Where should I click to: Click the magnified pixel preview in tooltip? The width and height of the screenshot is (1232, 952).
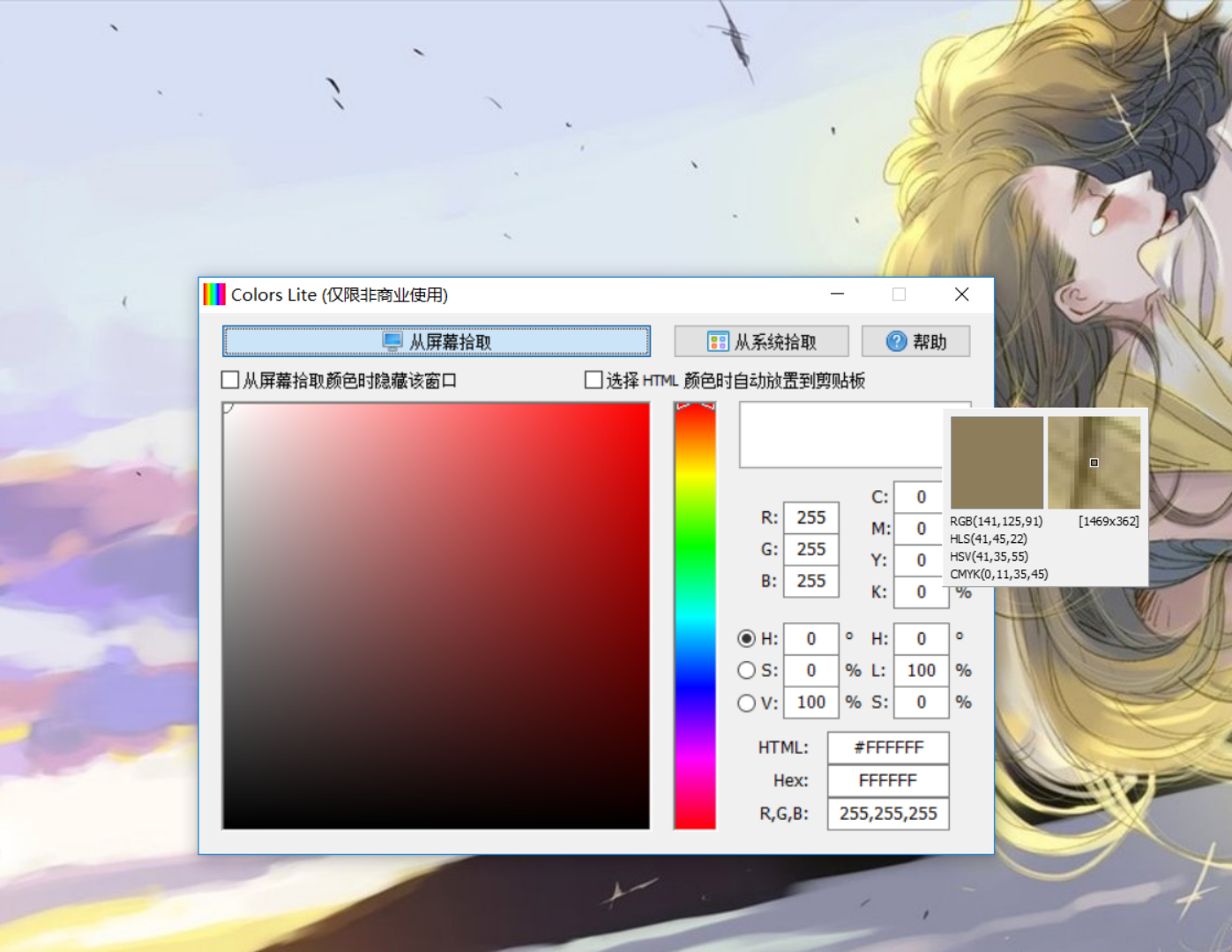1094,463
